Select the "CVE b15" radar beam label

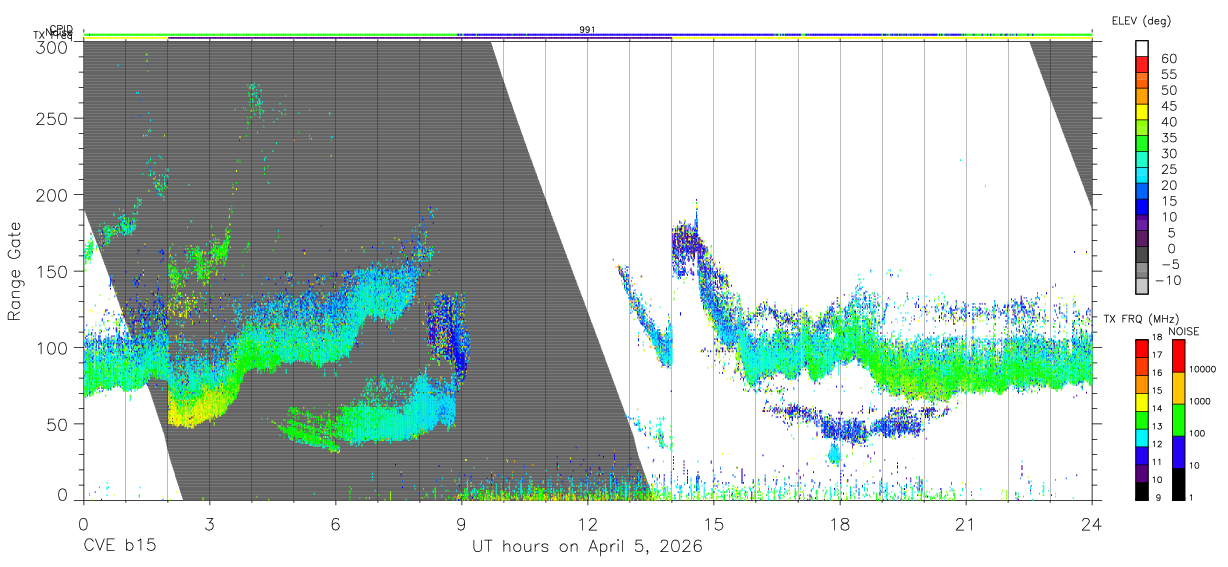tap(119, 547)
